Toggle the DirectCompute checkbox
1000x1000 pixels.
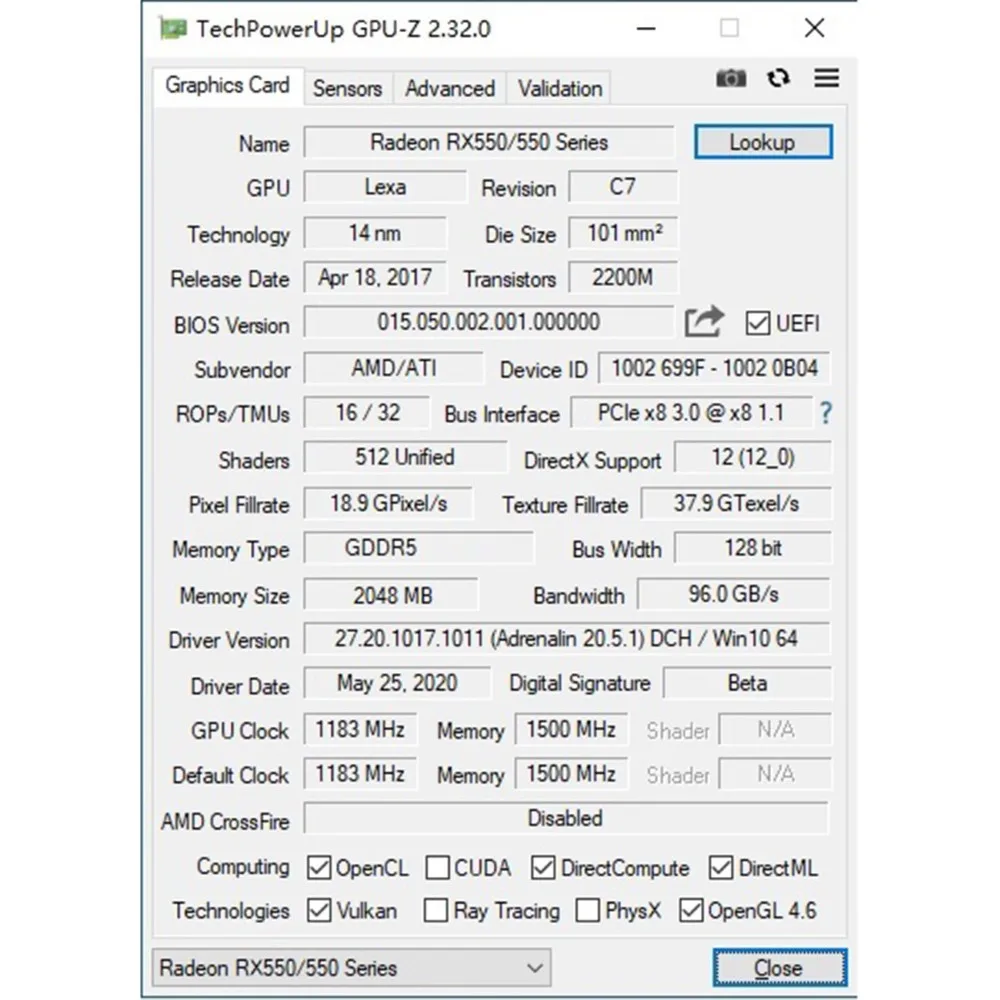(543, 868)
